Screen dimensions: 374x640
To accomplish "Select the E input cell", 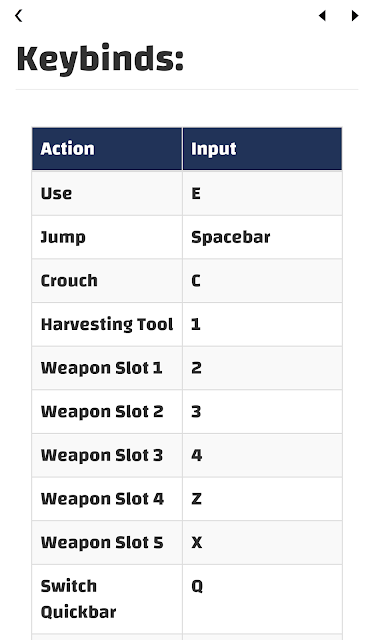I will (x=262, y=193).
